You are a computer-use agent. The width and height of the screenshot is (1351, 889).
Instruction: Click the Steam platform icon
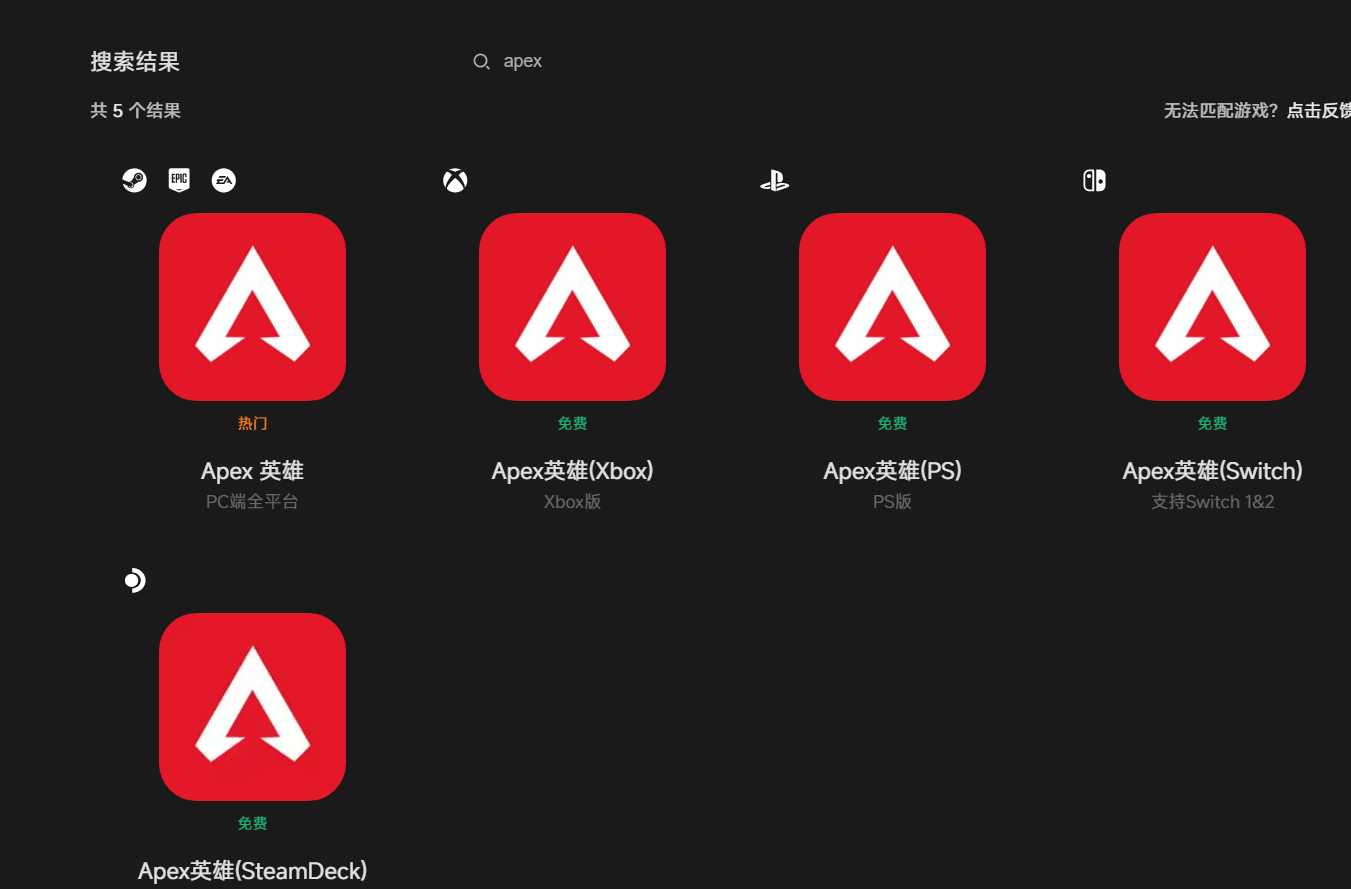click(x=134, y=181)
